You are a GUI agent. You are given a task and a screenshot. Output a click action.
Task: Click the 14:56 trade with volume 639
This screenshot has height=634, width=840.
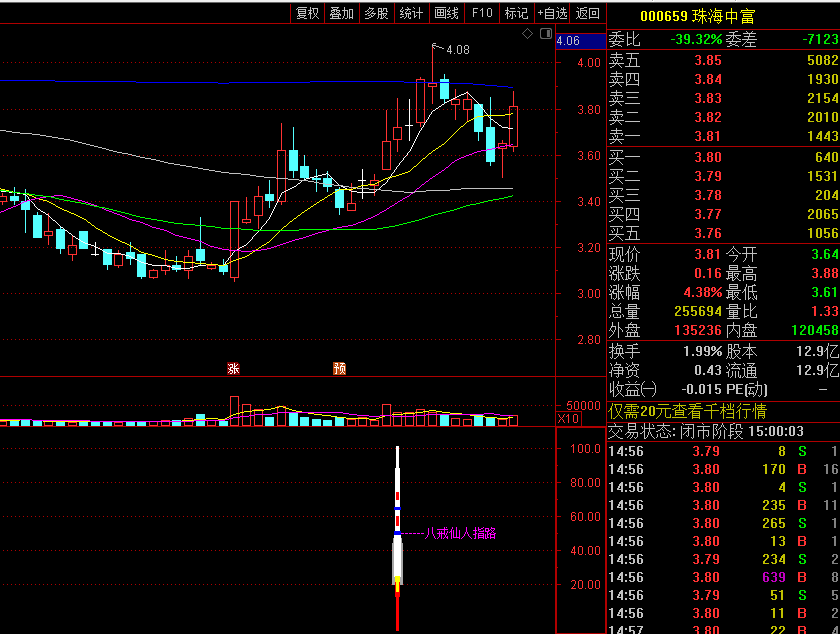click(723, 577)
